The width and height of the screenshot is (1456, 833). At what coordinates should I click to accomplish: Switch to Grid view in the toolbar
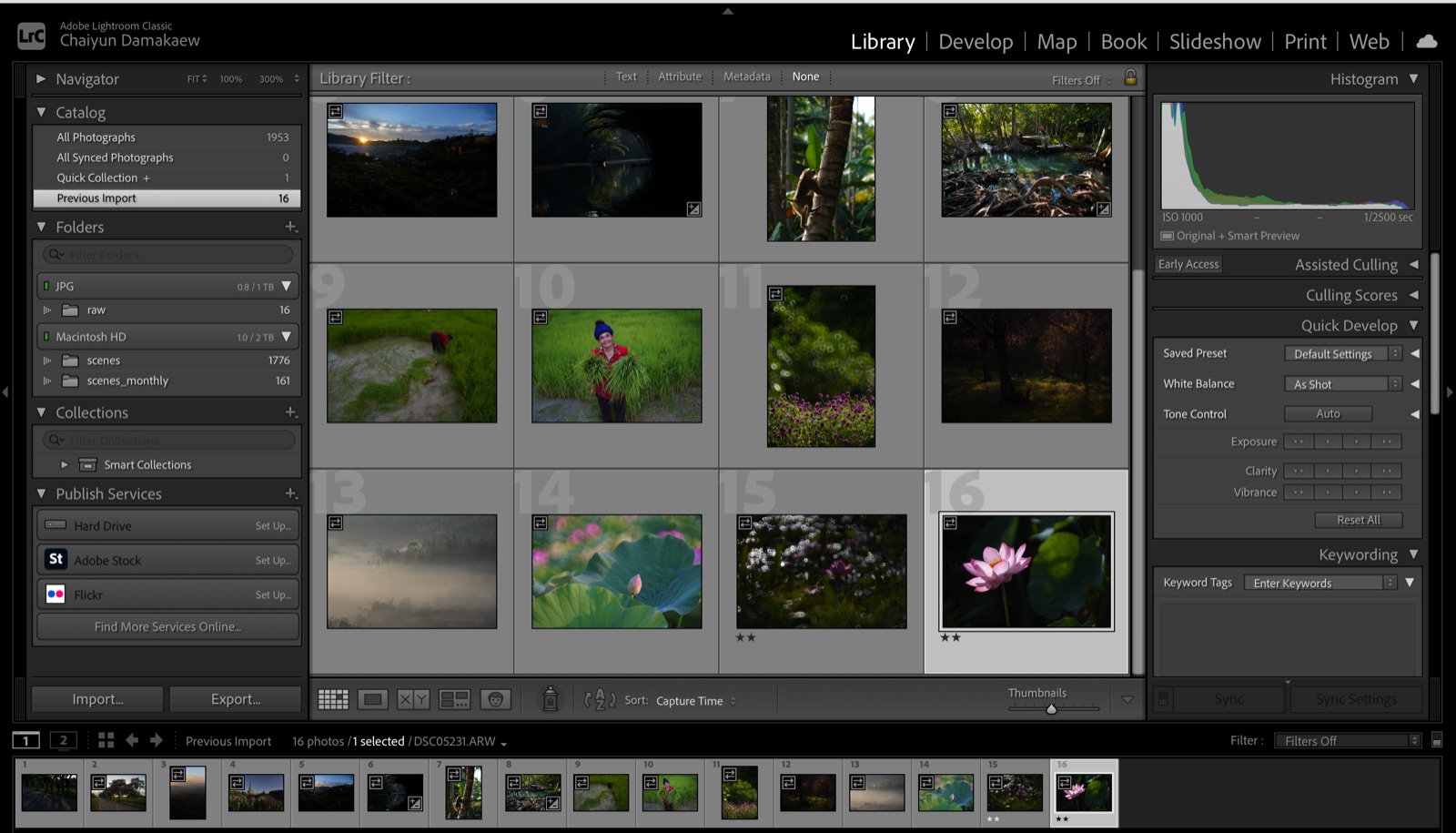[333, 699]
